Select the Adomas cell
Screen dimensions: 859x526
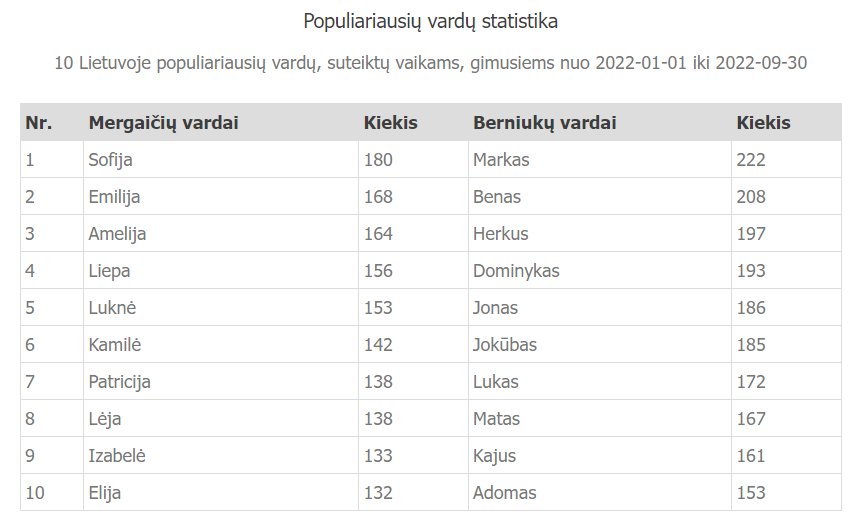click(600, 493)
